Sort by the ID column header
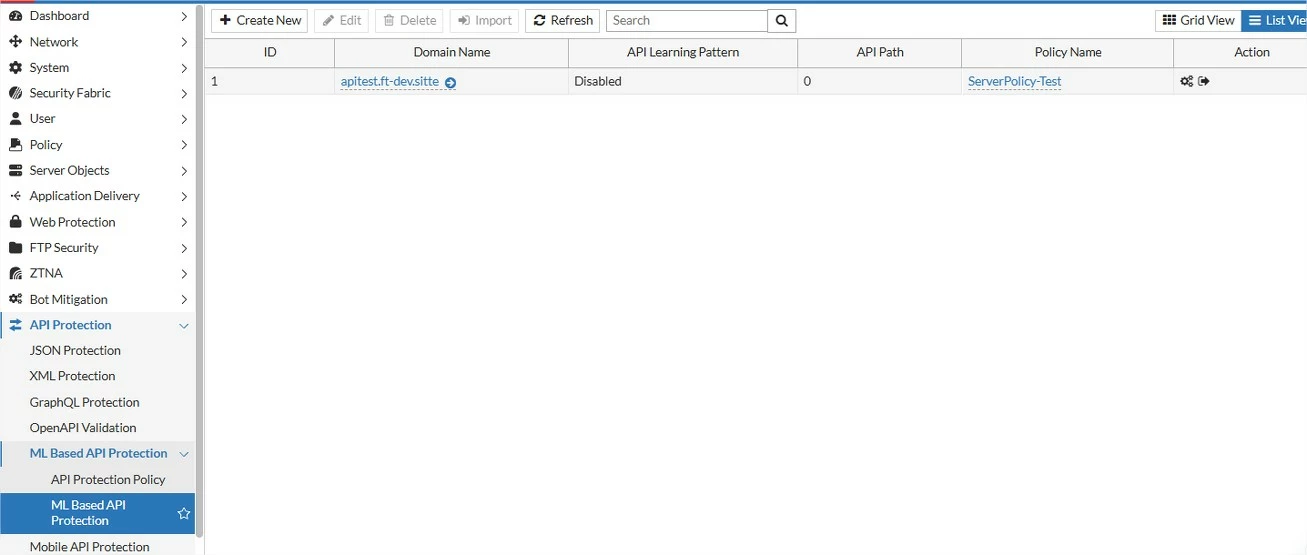Viewport: 1307px width, 555px height. [x=270, y=52]
